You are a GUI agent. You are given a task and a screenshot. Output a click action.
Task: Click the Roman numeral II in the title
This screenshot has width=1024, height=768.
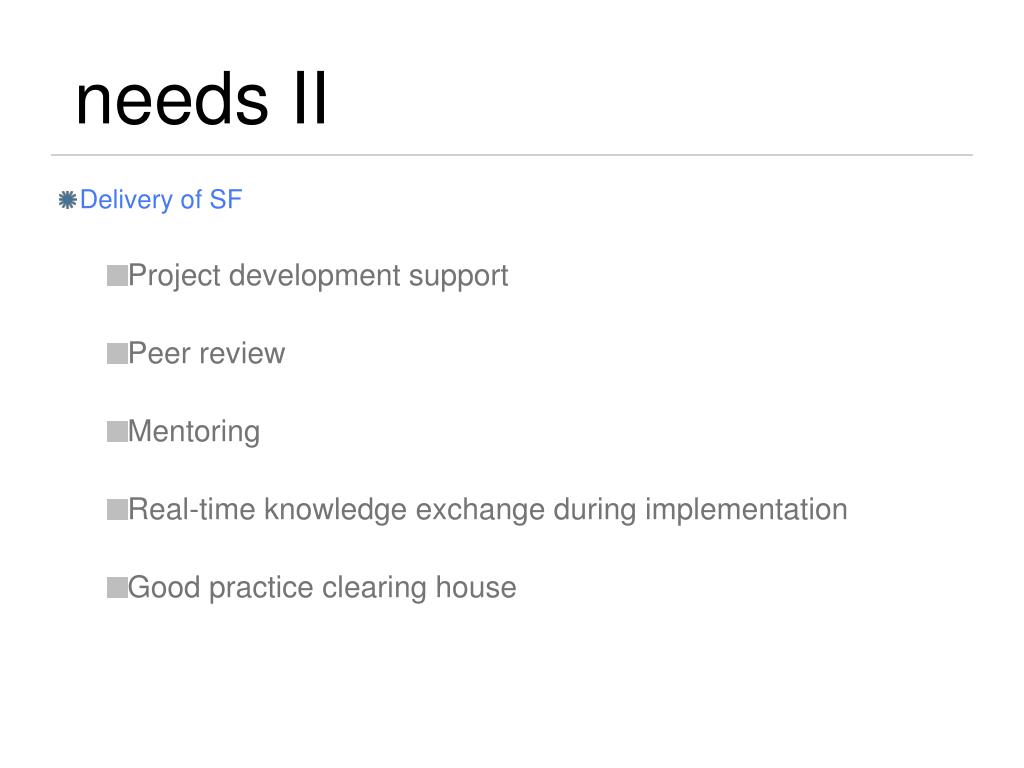310,98
